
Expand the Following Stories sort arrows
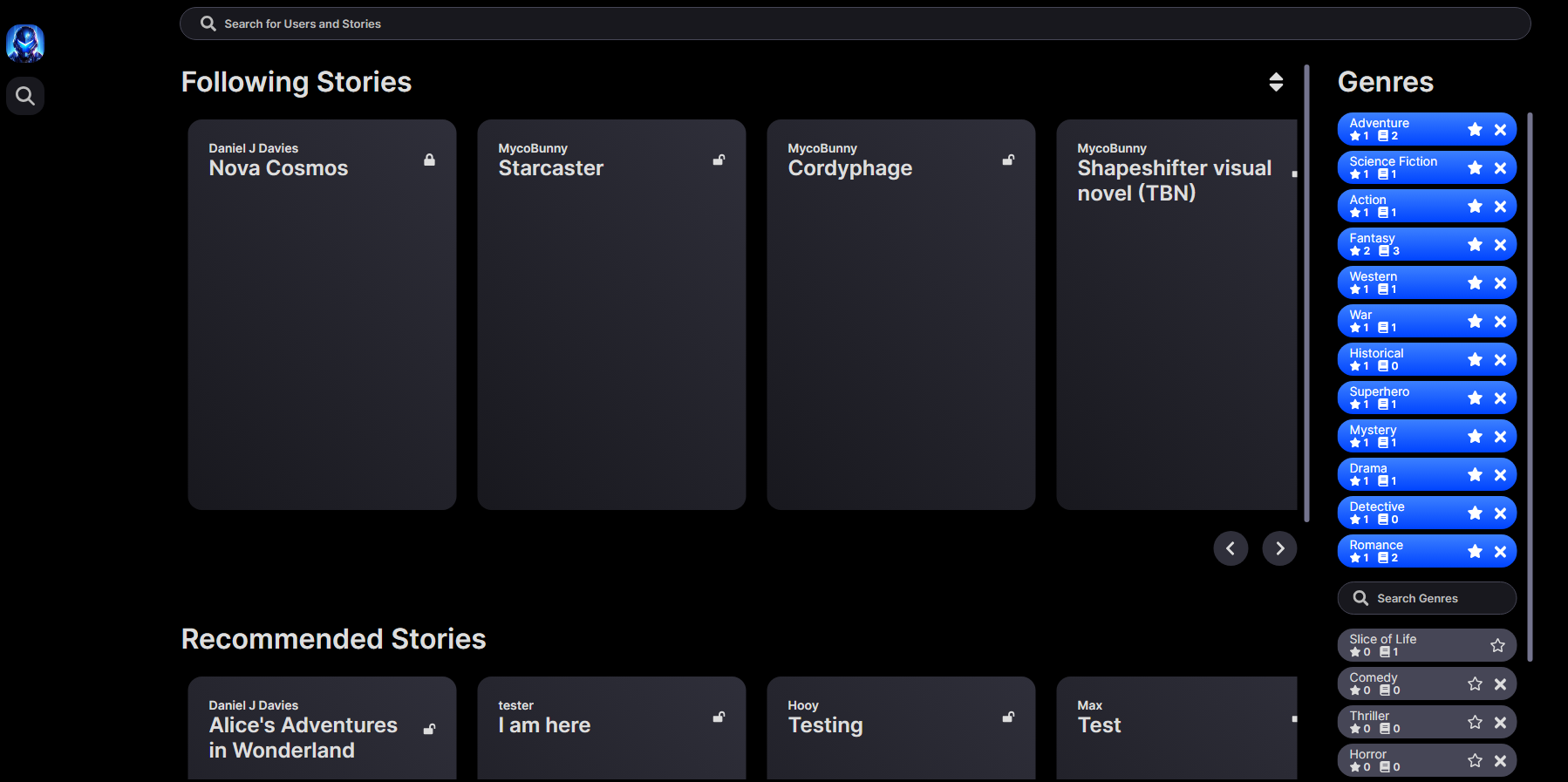1276,82
